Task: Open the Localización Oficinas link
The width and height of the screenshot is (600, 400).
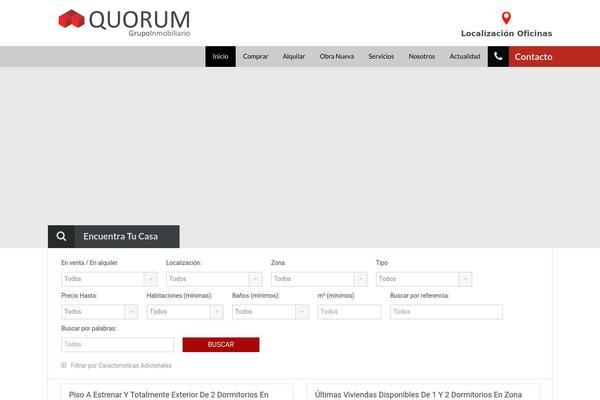Action: (x=506, y=34)
